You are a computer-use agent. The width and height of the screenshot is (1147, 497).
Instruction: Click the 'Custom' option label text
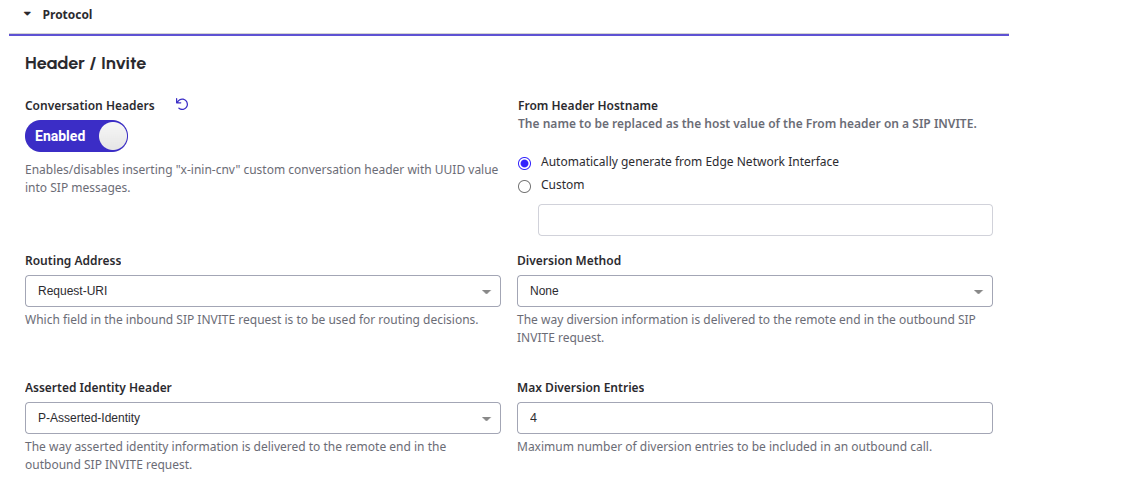[562, 185]
